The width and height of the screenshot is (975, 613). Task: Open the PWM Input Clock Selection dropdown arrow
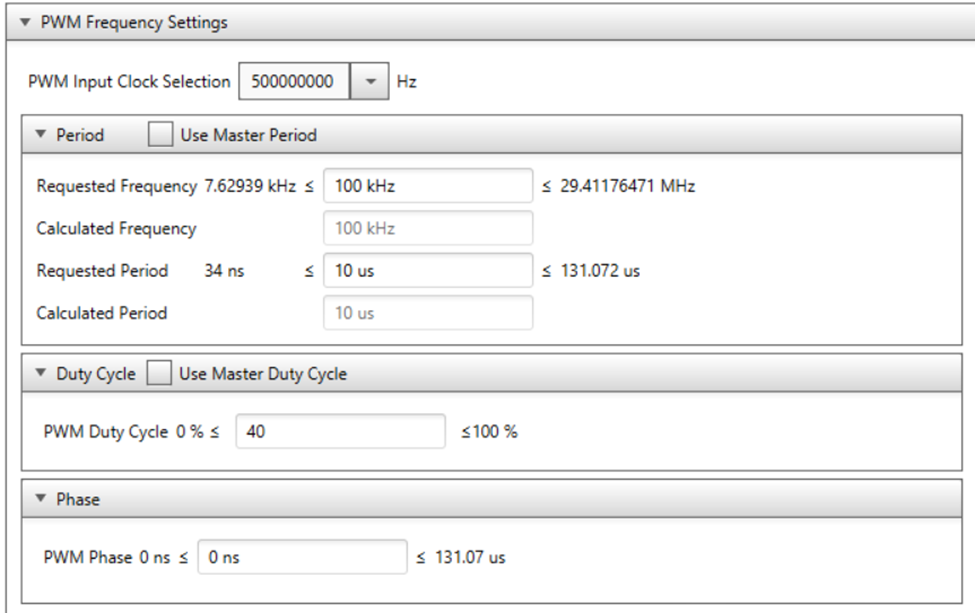click(370, 82)
